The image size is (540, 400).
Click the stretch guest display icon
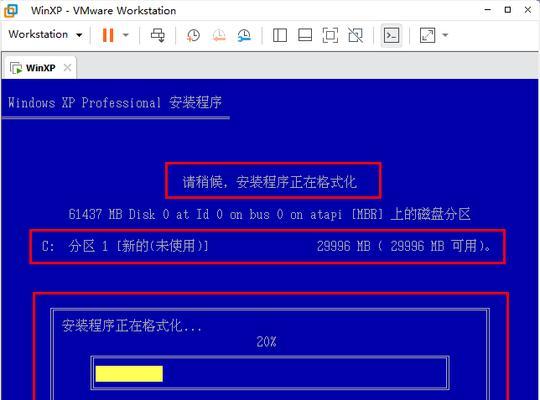(x=427, y=35)
